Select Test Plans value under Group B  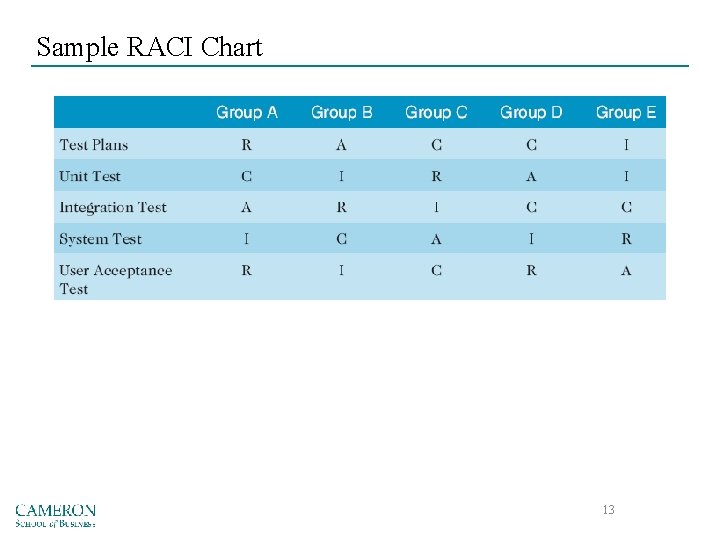coord(341,145)
